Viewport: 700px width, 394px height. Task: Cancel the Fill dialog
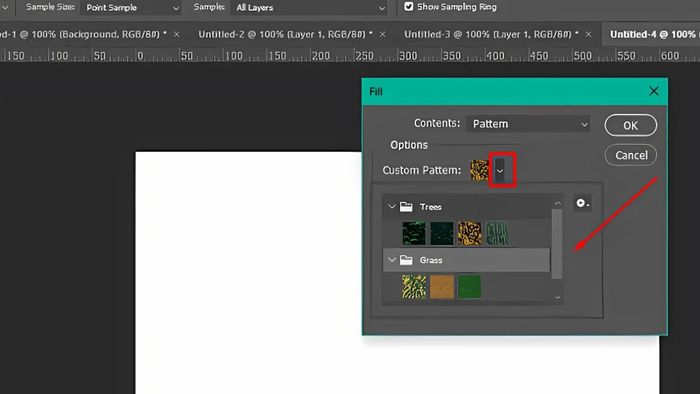coord(631,155)
